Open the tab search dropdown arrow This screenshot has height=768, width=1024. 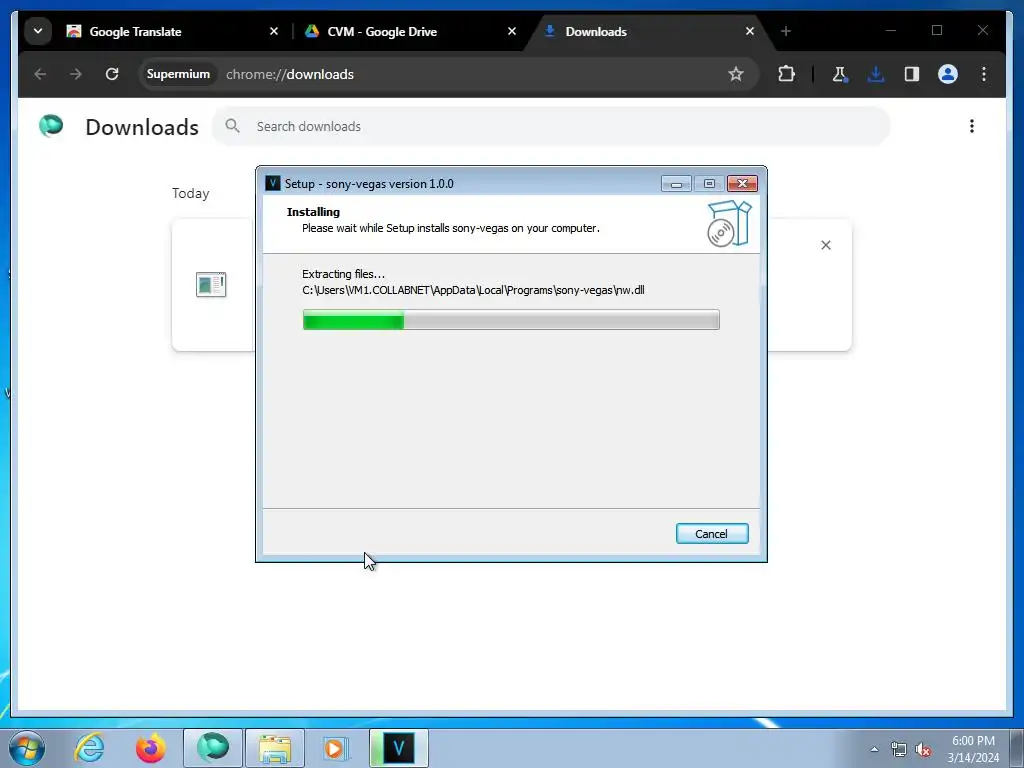coord(38,31)
